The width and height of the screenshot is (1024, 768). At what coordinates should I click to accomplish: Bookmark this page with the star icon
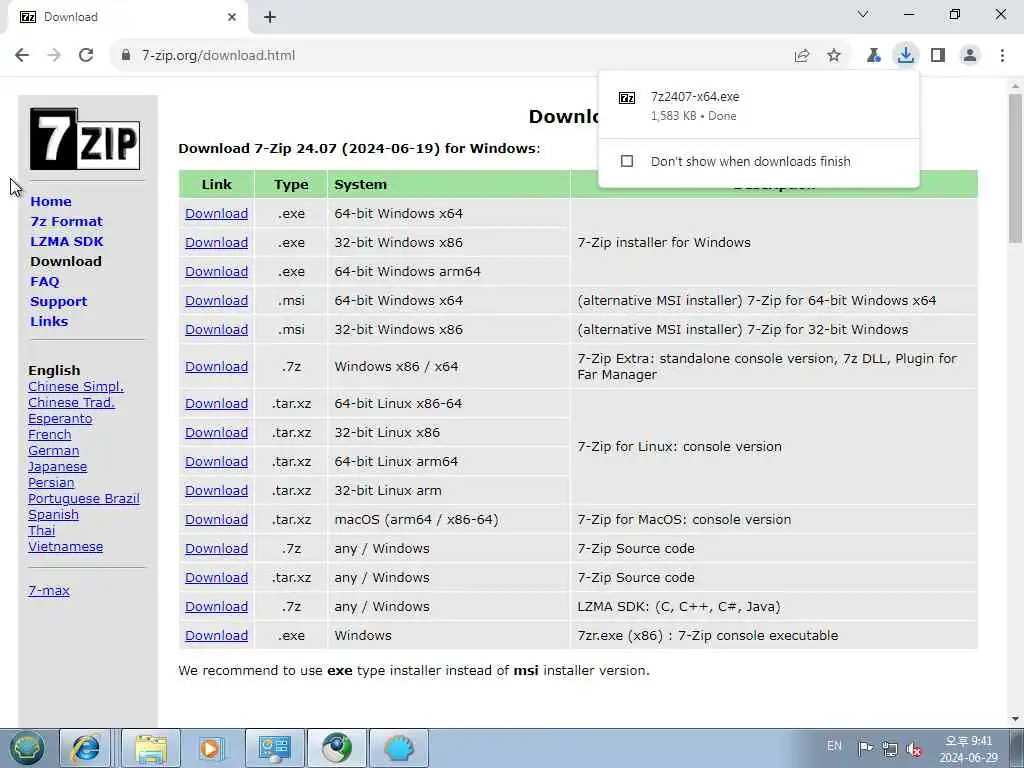click(834, 56)
